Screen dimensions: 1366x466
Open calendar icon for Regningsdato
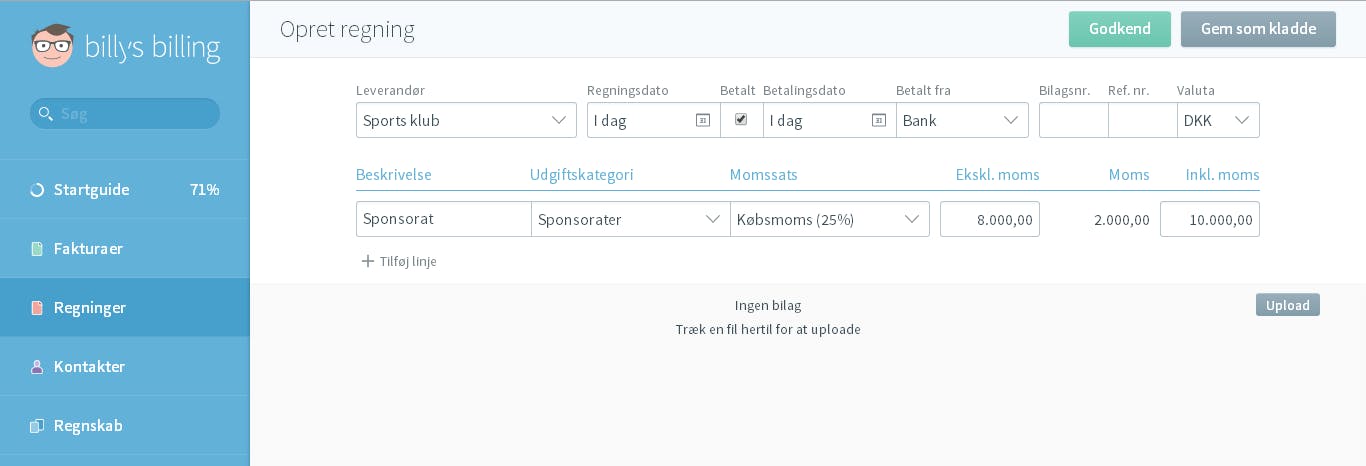(703, 120)
